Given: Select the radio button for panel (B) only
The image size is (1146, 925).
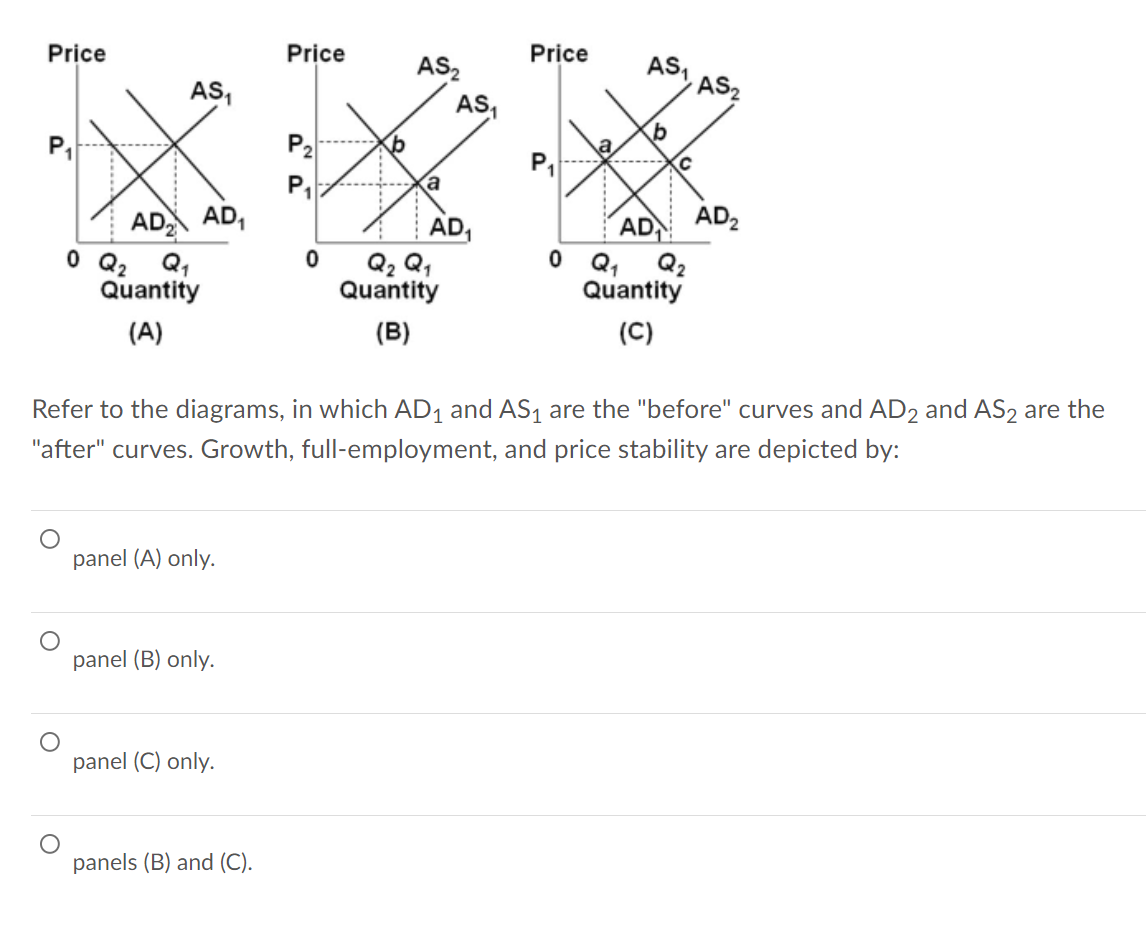Looking at the screenshot, I should coord(49,638).
